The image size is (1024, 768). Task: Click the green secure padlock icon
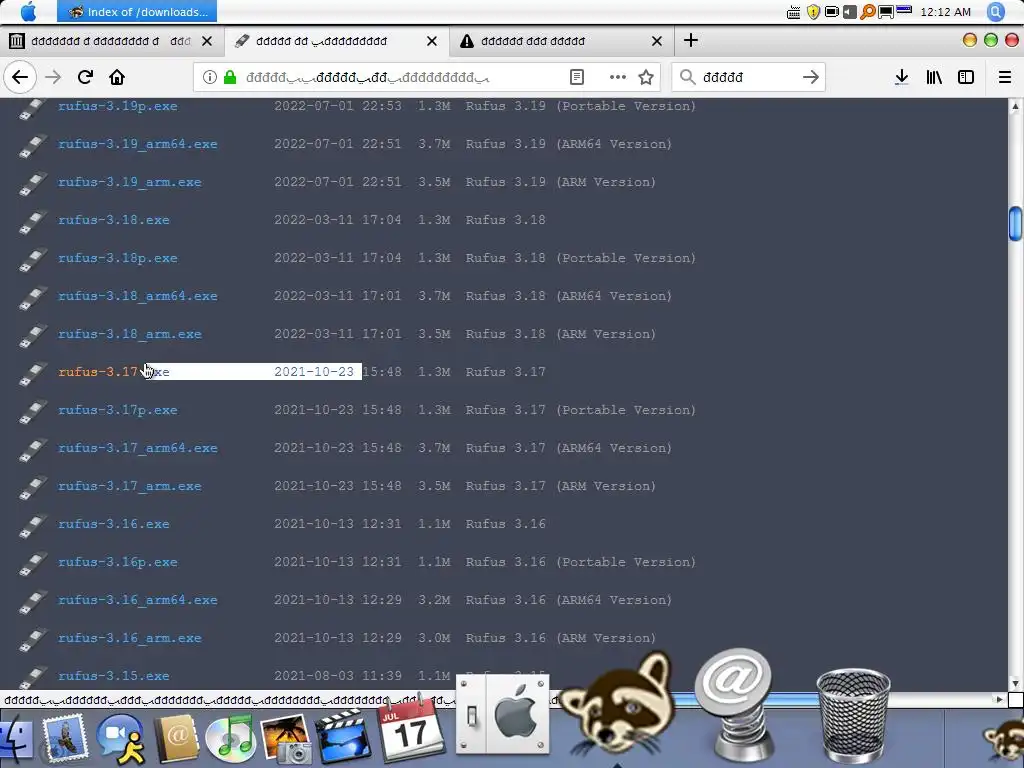coord(230,77)
